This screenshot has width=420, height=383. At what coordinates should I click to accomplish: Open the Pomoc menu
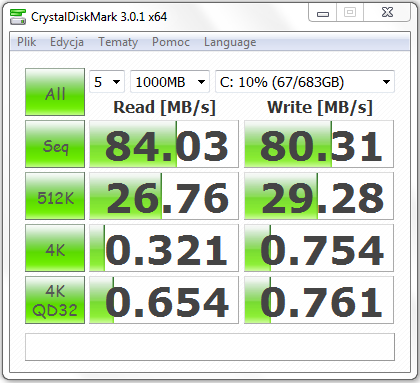tap(171, 42)
